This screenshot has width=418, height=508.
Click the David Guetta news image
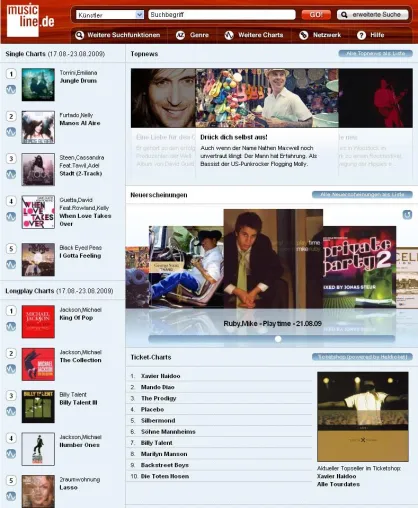tap(163, 98)
